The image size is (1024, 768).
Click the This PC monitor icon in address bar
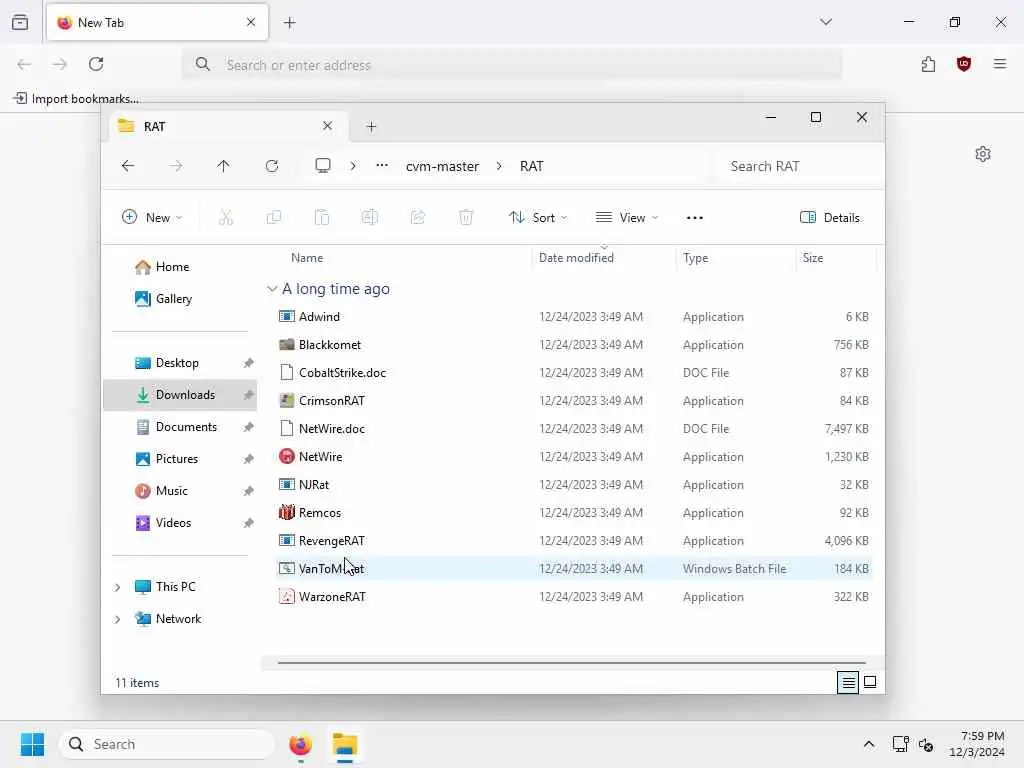(x=323, y=166)
